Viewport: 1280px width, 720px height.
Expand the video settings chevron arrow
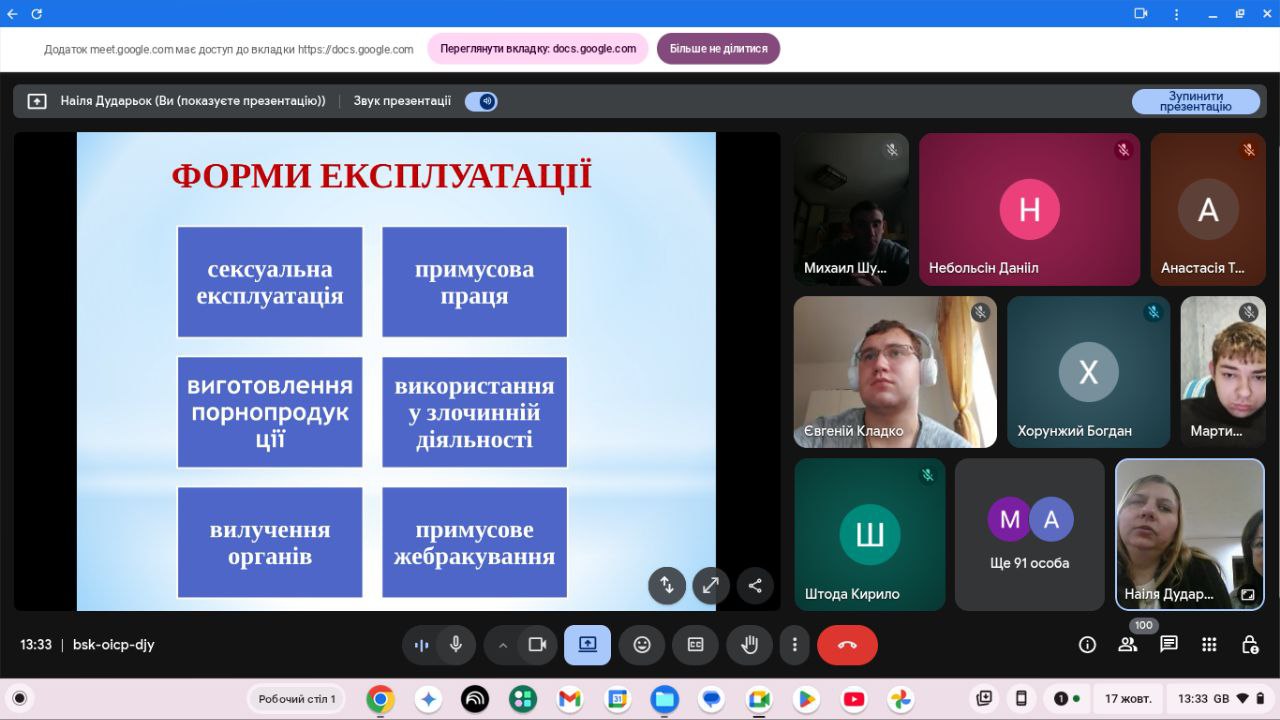[503, 645]
